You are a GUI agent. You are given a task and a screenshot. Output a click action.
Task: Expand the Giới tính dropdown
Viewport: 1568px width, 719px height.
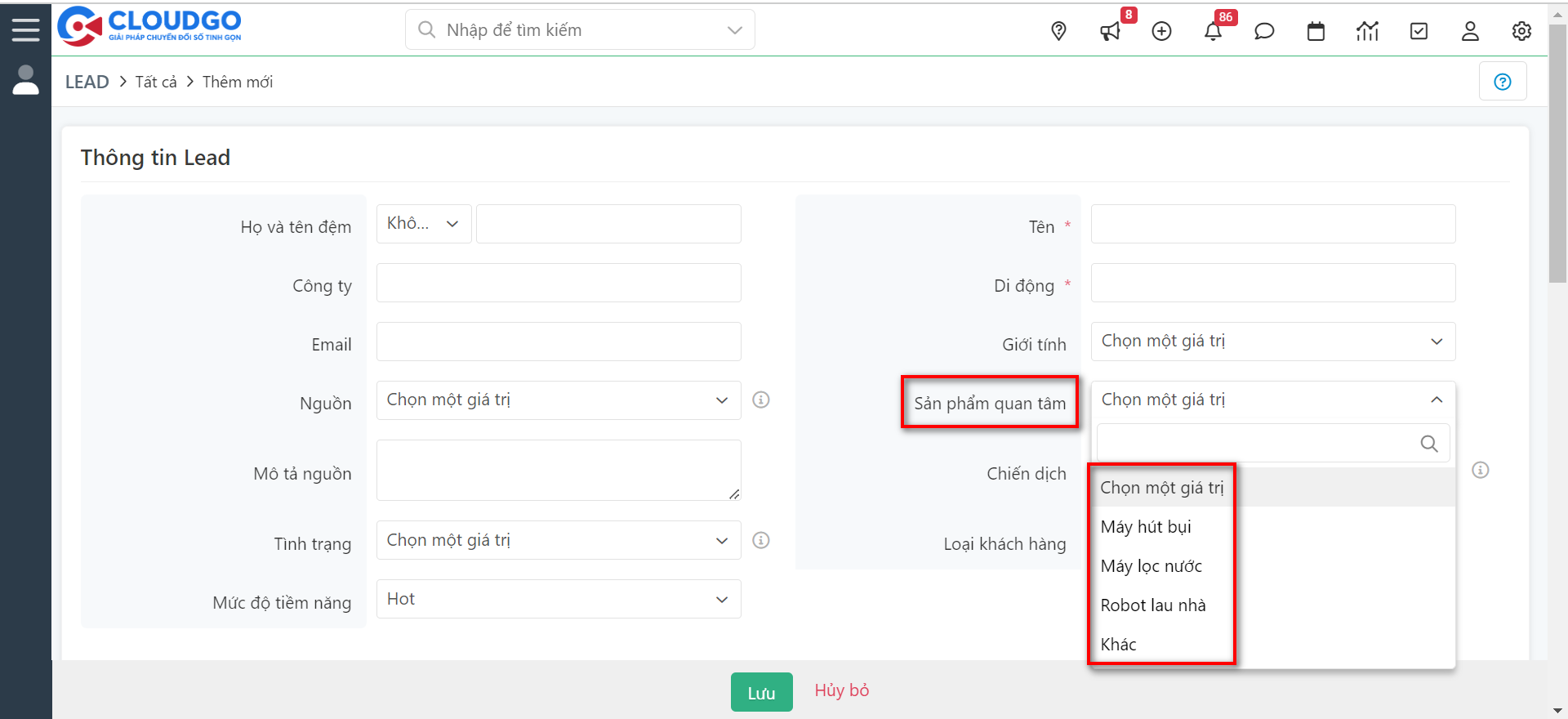1272,342
